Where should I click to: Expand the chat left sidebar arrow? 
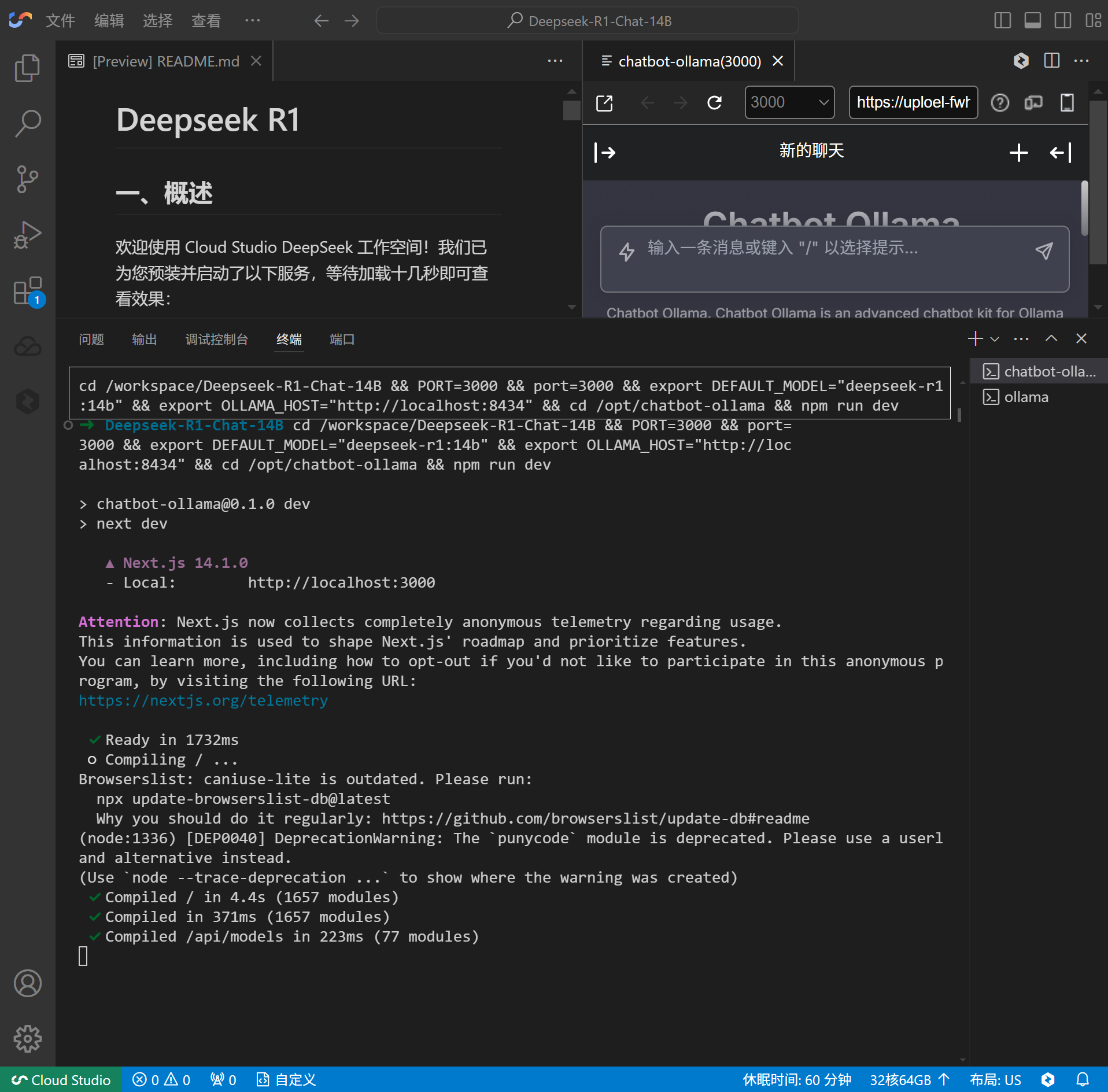(605, 153)
